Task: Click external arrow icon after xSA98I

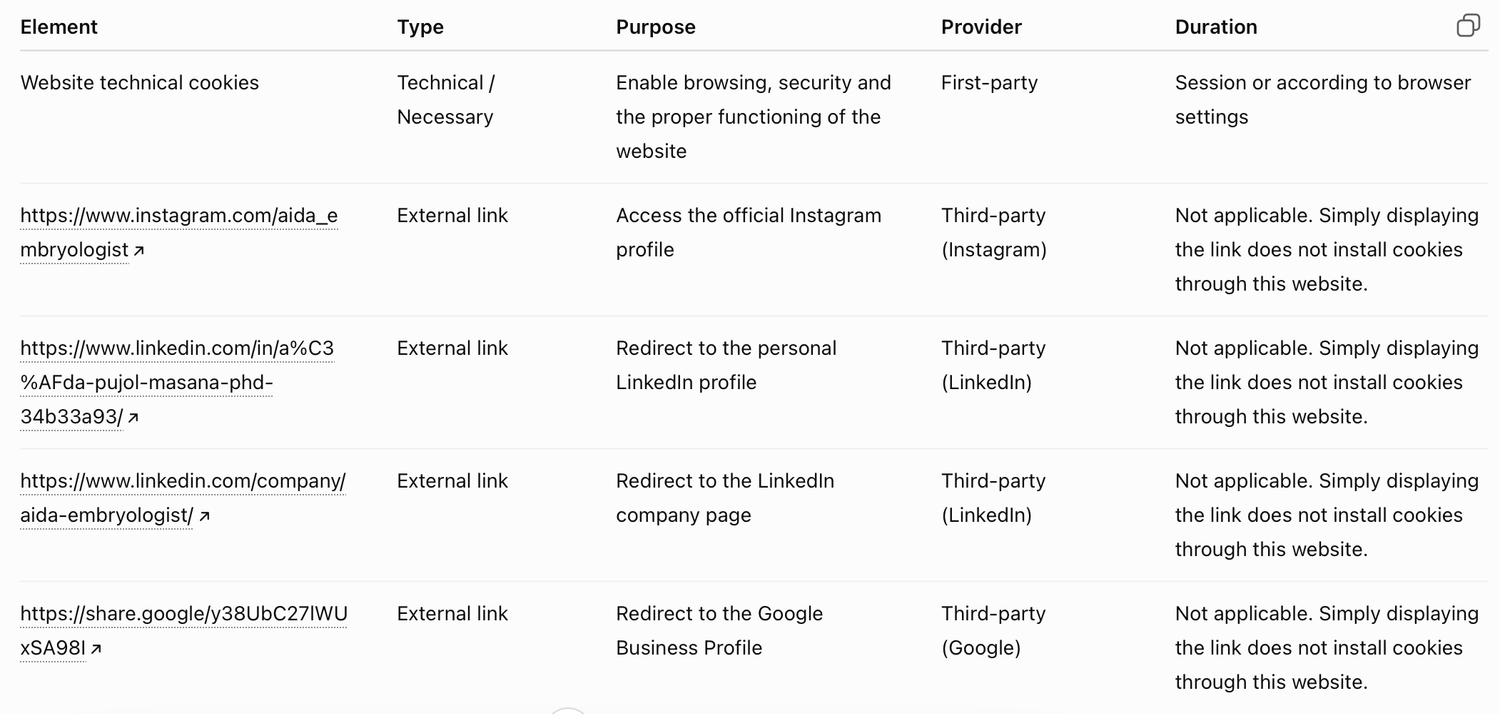Action: (96, 650)
